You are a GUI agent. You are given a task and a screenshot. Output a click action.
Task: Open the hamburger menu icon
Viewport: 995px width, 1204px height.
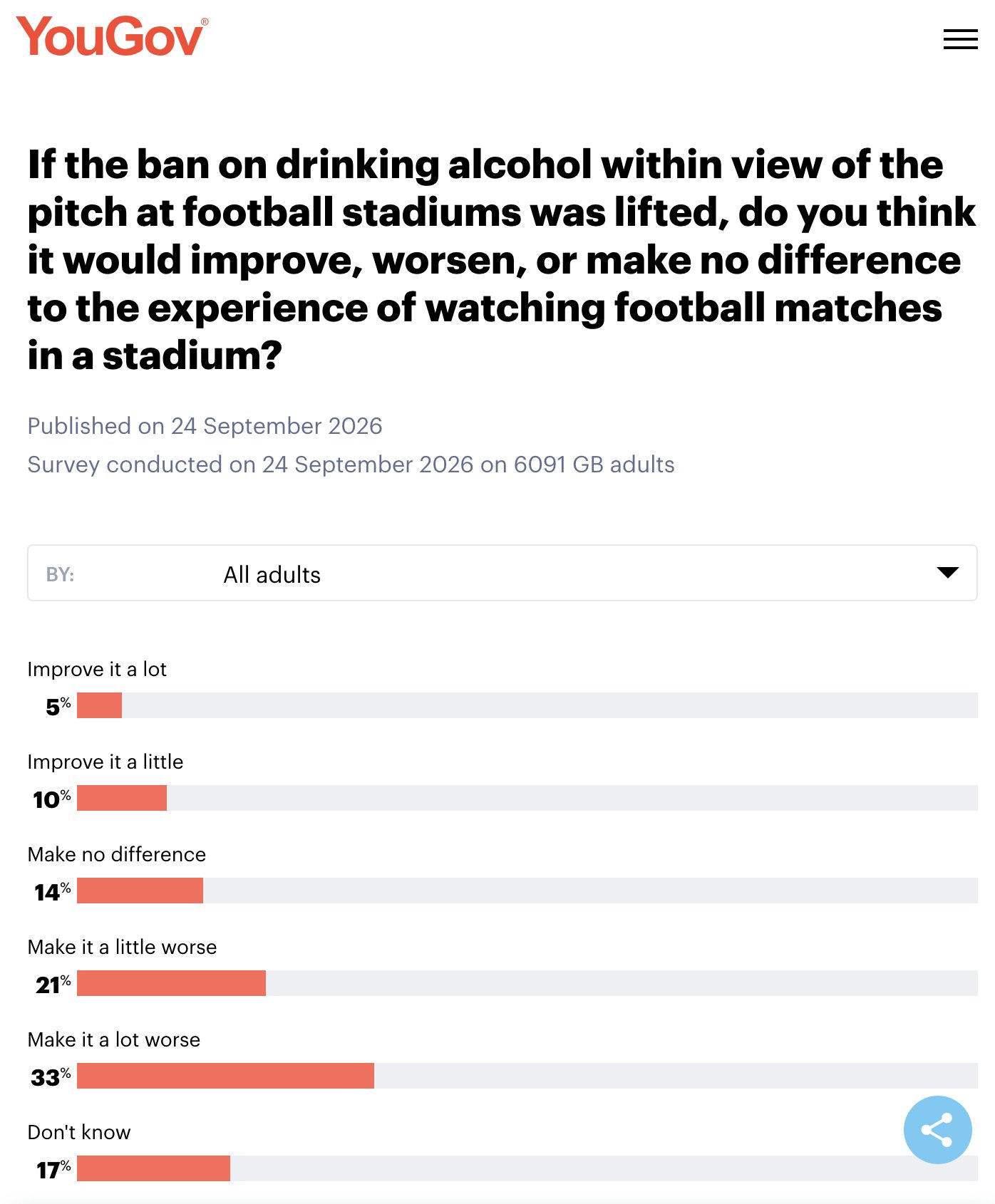[x=960, y=39]
